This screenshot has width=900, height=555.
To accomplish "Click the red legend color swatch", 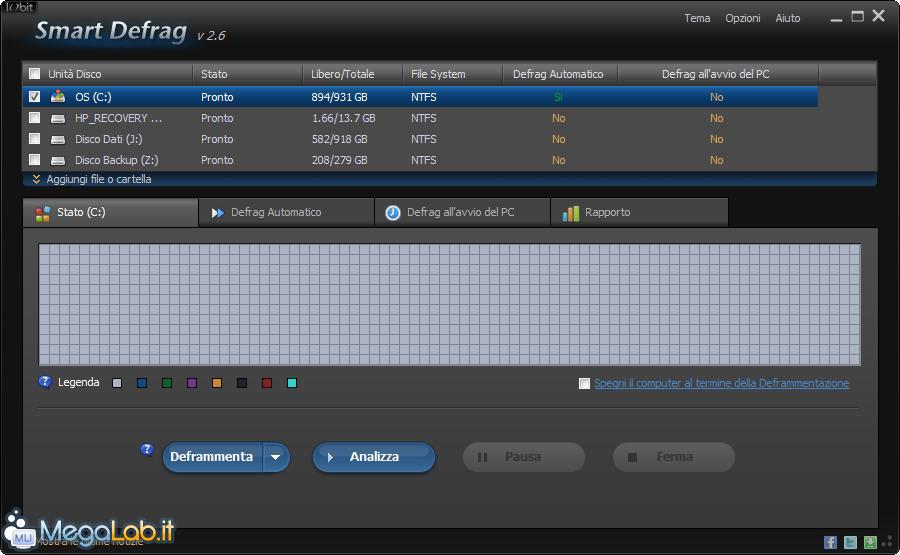I will 267,383.
